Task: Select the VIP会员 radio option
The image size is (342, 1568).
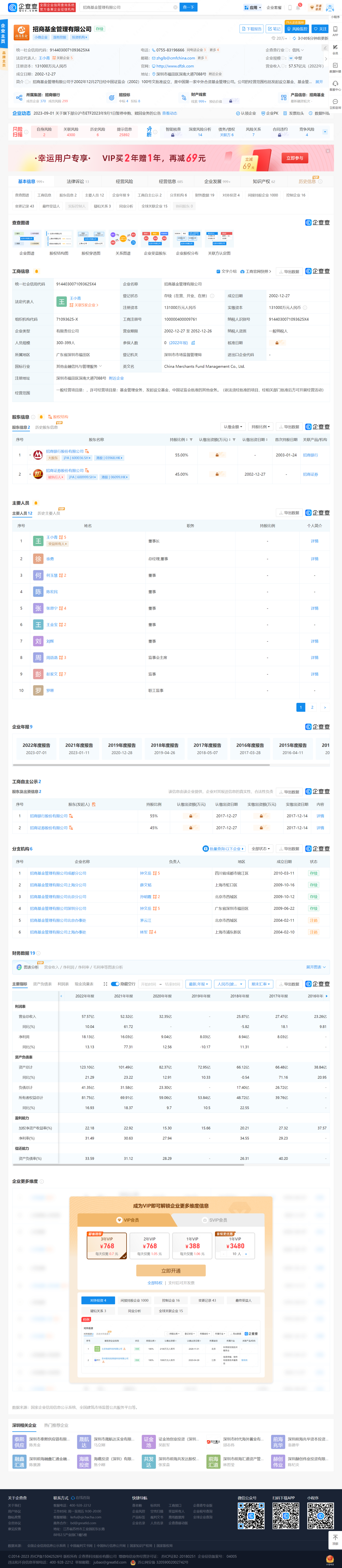Action: 127,1220
